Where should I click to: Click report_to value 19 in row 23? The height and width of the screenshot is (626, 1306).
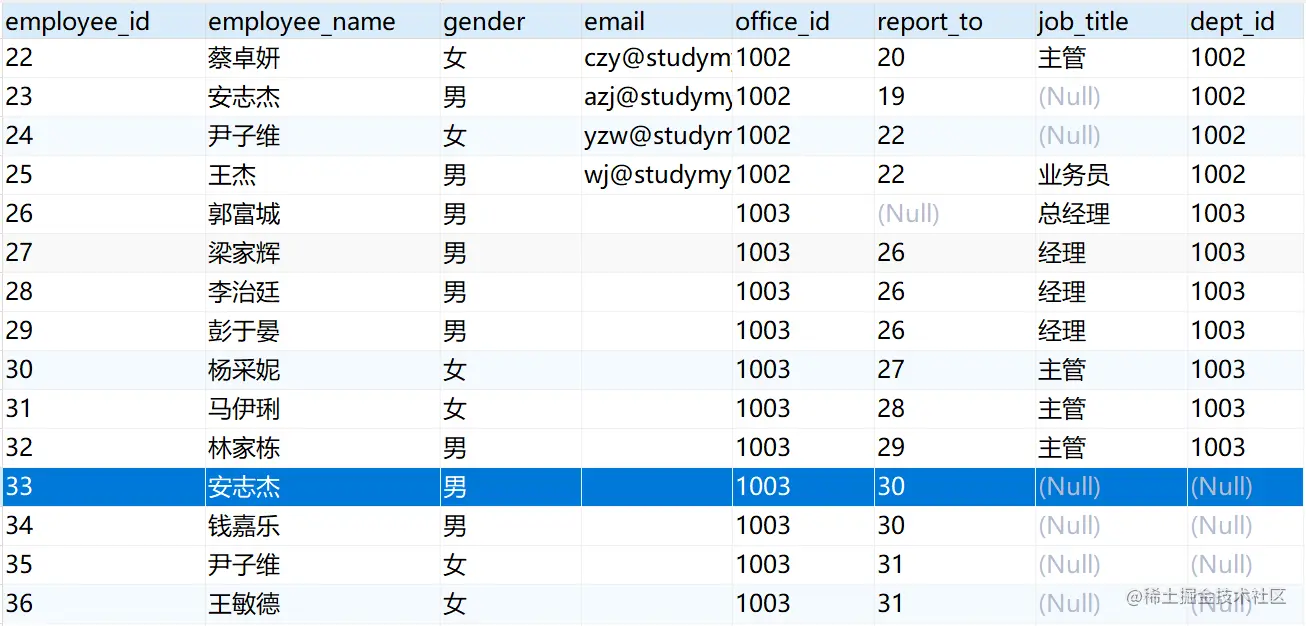point(955,97)
